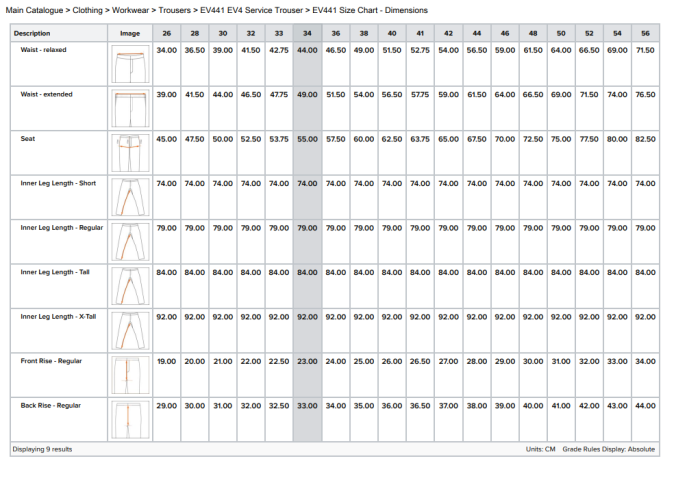The image size is (700, 489).
Task: Click the Inner Leg Length - X-Tall diagram
Action: 129,331
